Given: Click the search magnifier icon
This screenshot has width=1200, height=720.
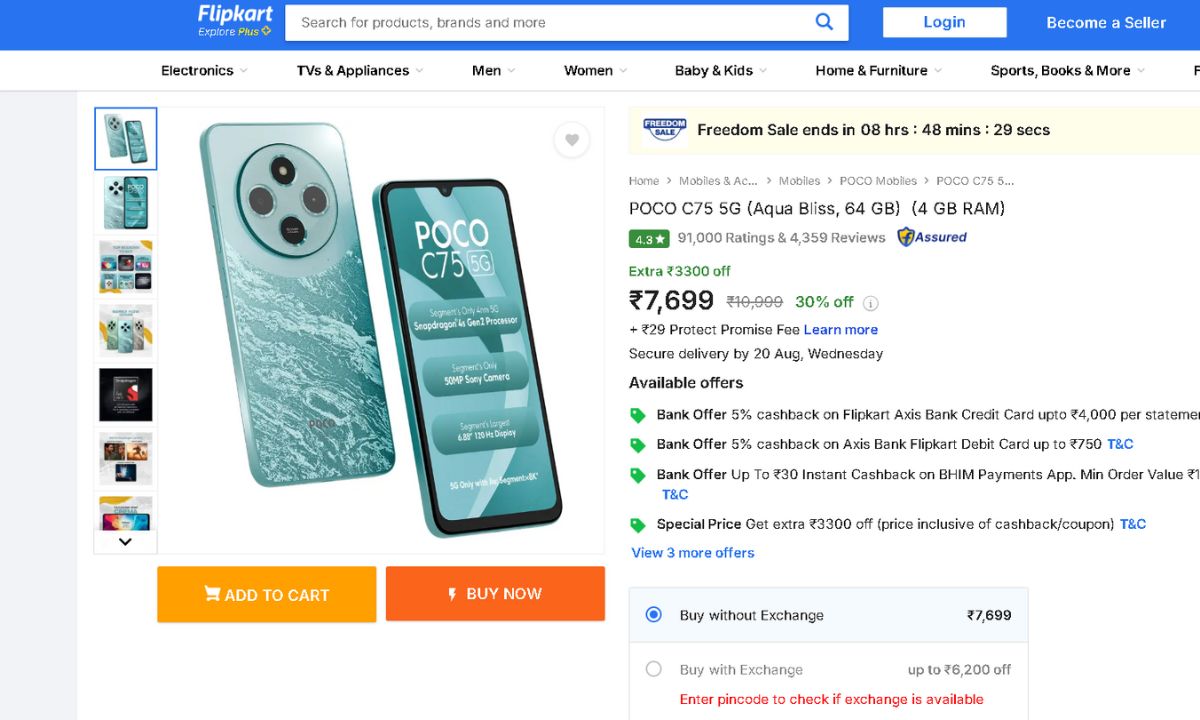Looking at the screenshot, I should pyautogui.click(x=824, y=22).
